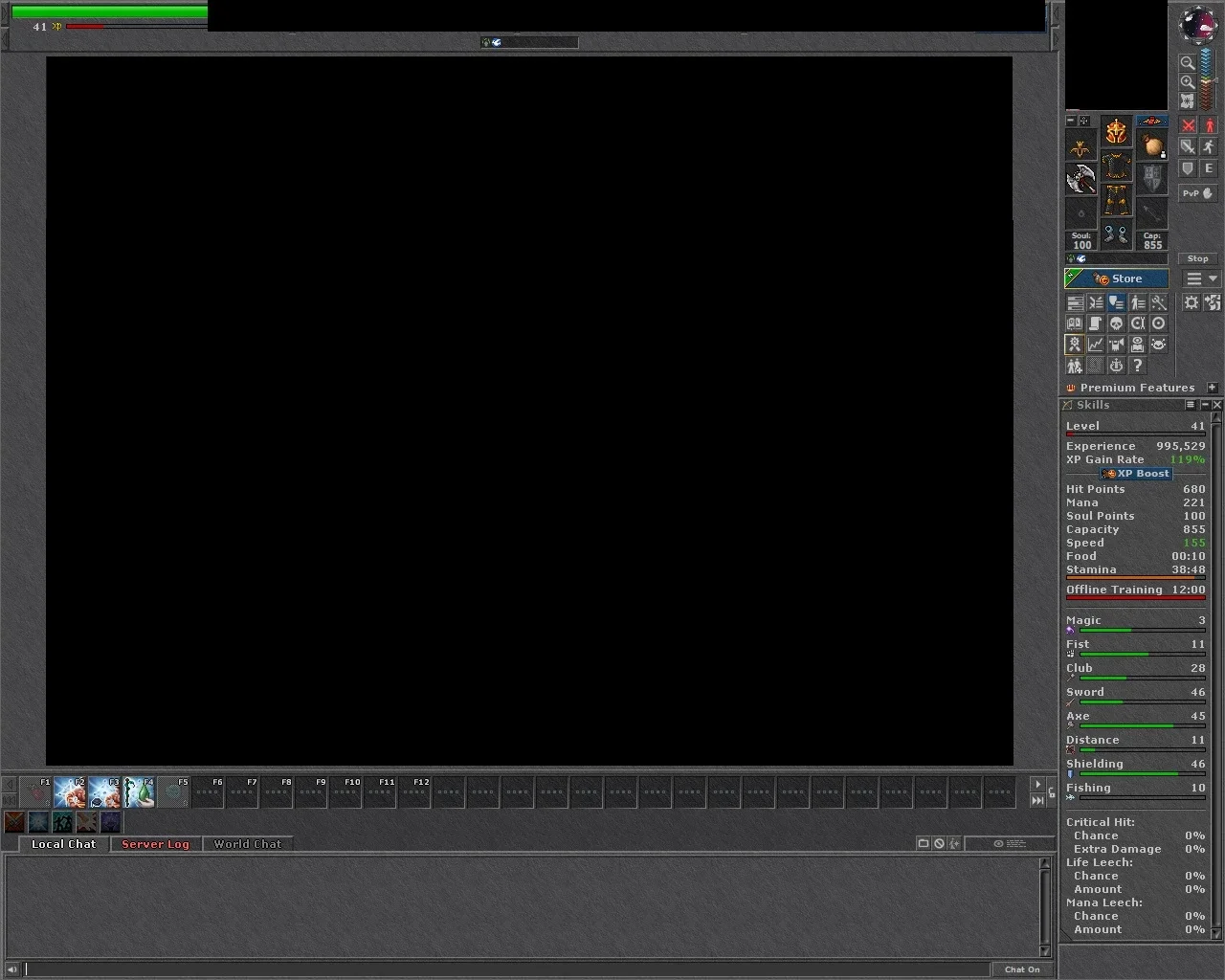Toggle stand mode red figure

click(x=1209, y=125)
